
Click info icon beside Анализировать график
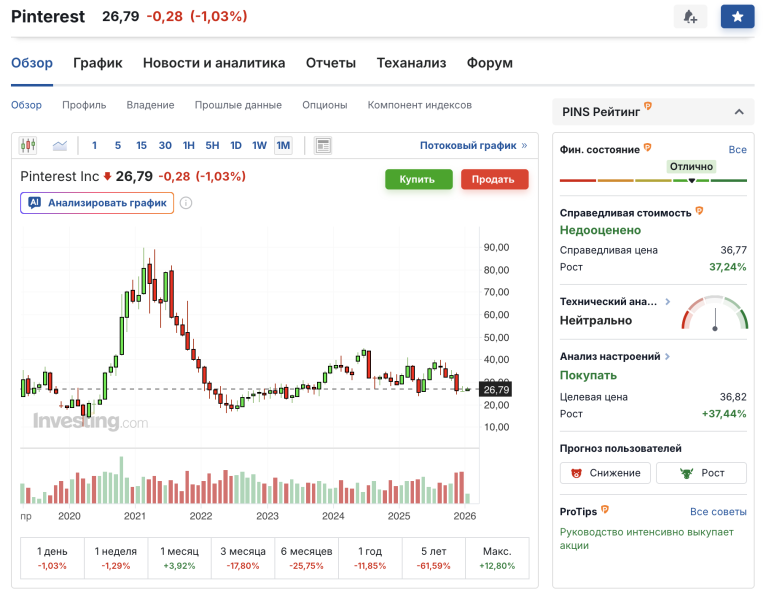pos(186,203)
